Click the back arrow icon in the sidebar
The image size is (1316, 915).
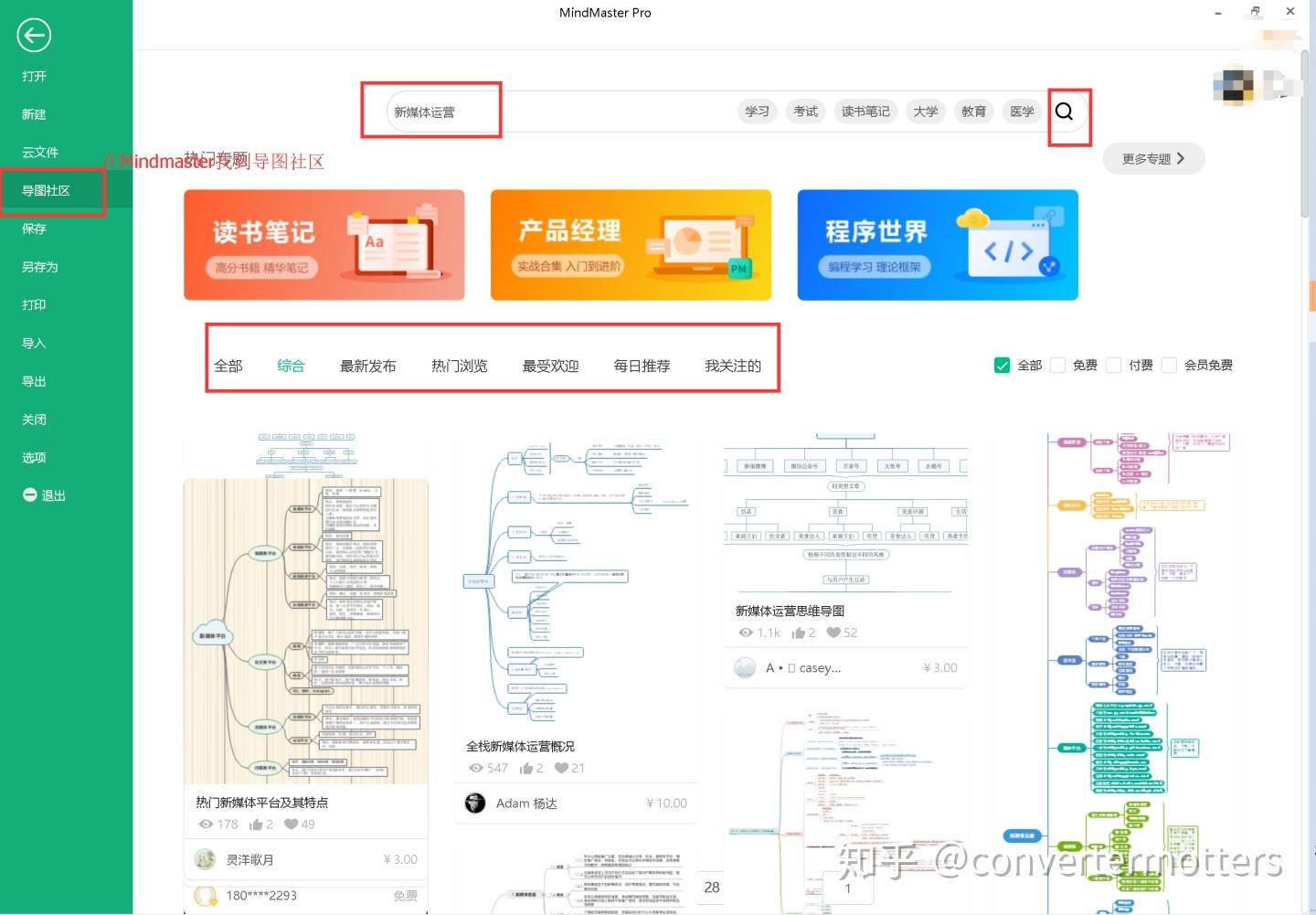coord(34,36)
